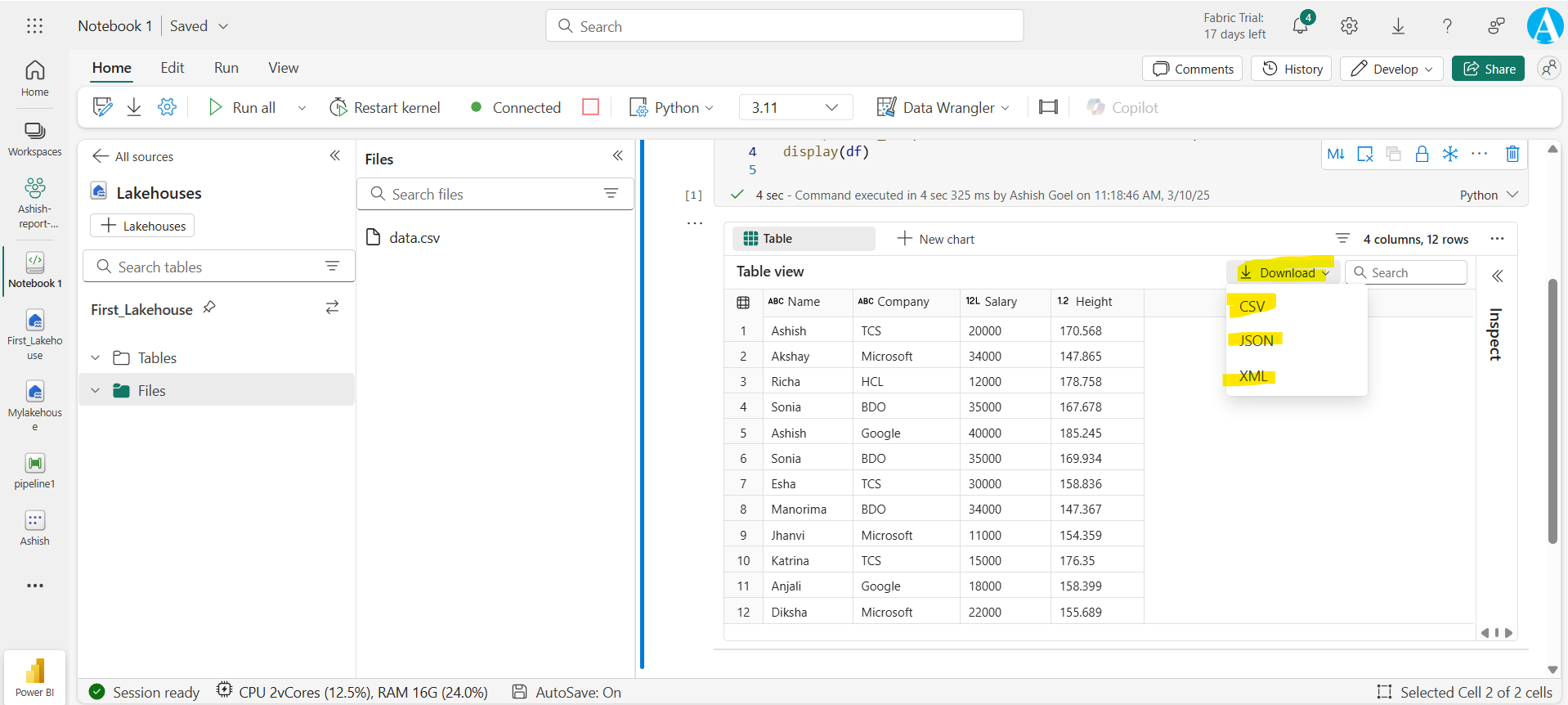
Task: Click the delete cell trash icon
Action: pyautogui.click(x=1512, y=154)
